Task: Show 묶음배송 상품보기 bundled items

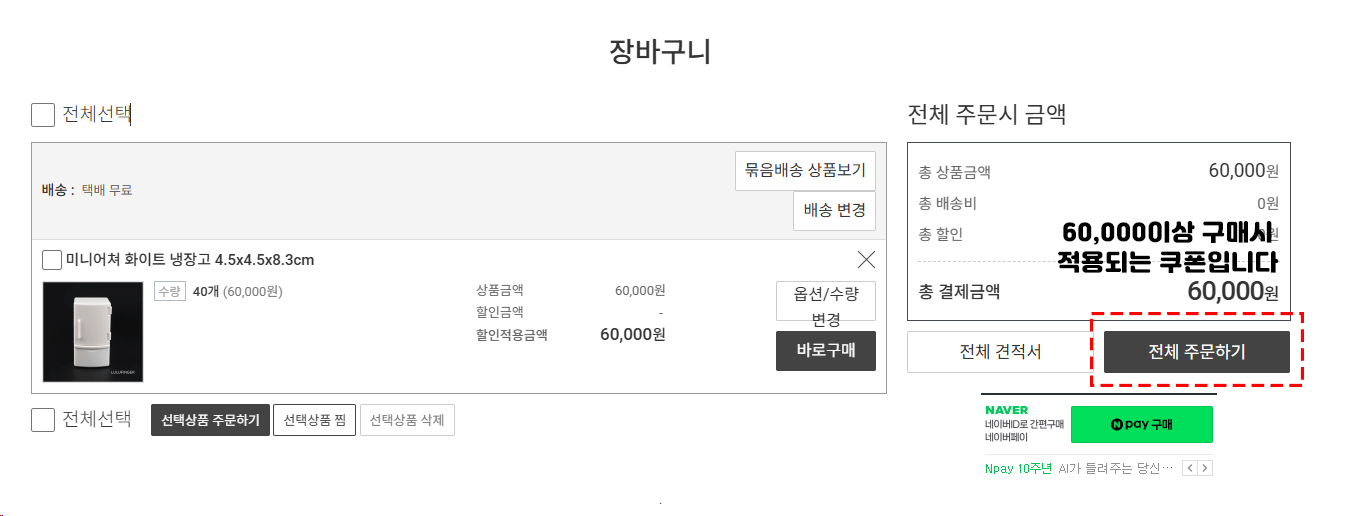Action: point(806,171)
